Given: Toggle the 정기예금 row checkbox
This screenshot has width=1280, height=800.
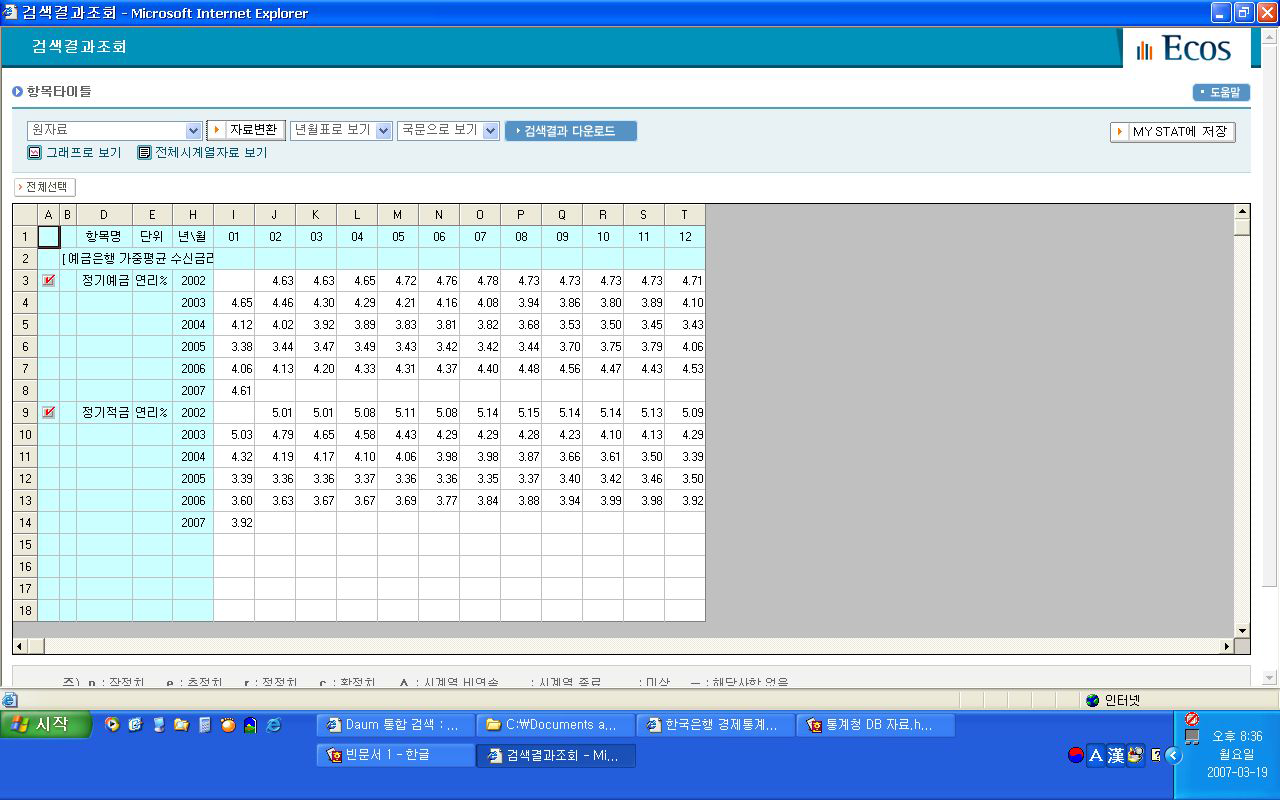Looking at the screenshot, I should click(x=48, y=280).
